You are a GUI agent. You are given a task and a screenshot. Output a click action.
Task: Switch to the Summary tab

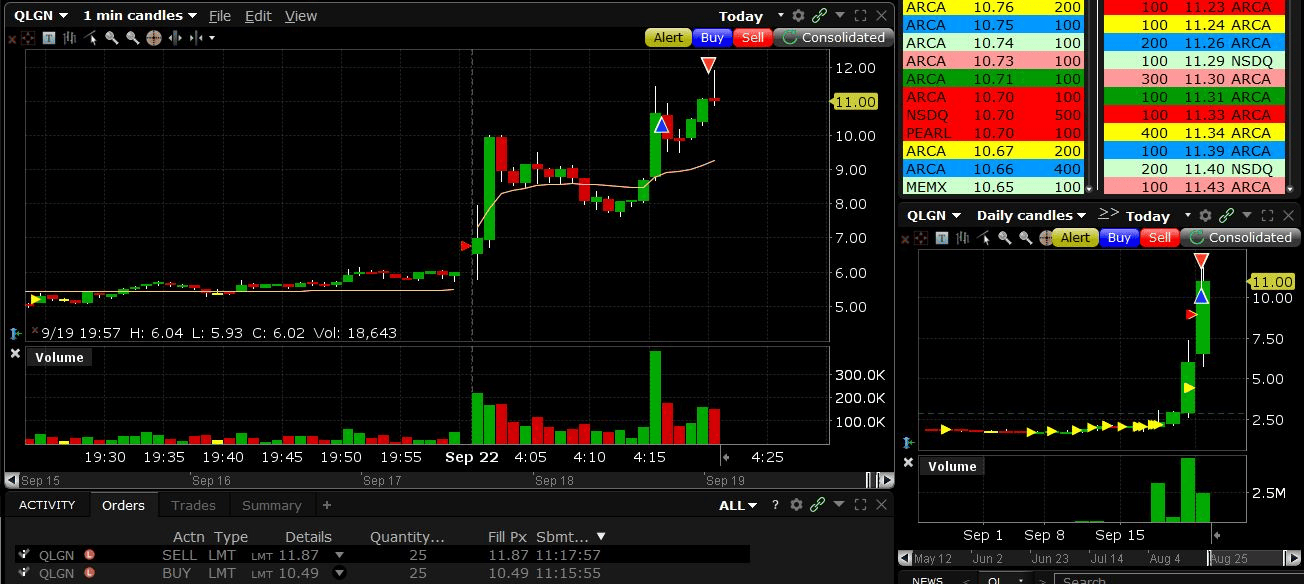pos(271,505)
